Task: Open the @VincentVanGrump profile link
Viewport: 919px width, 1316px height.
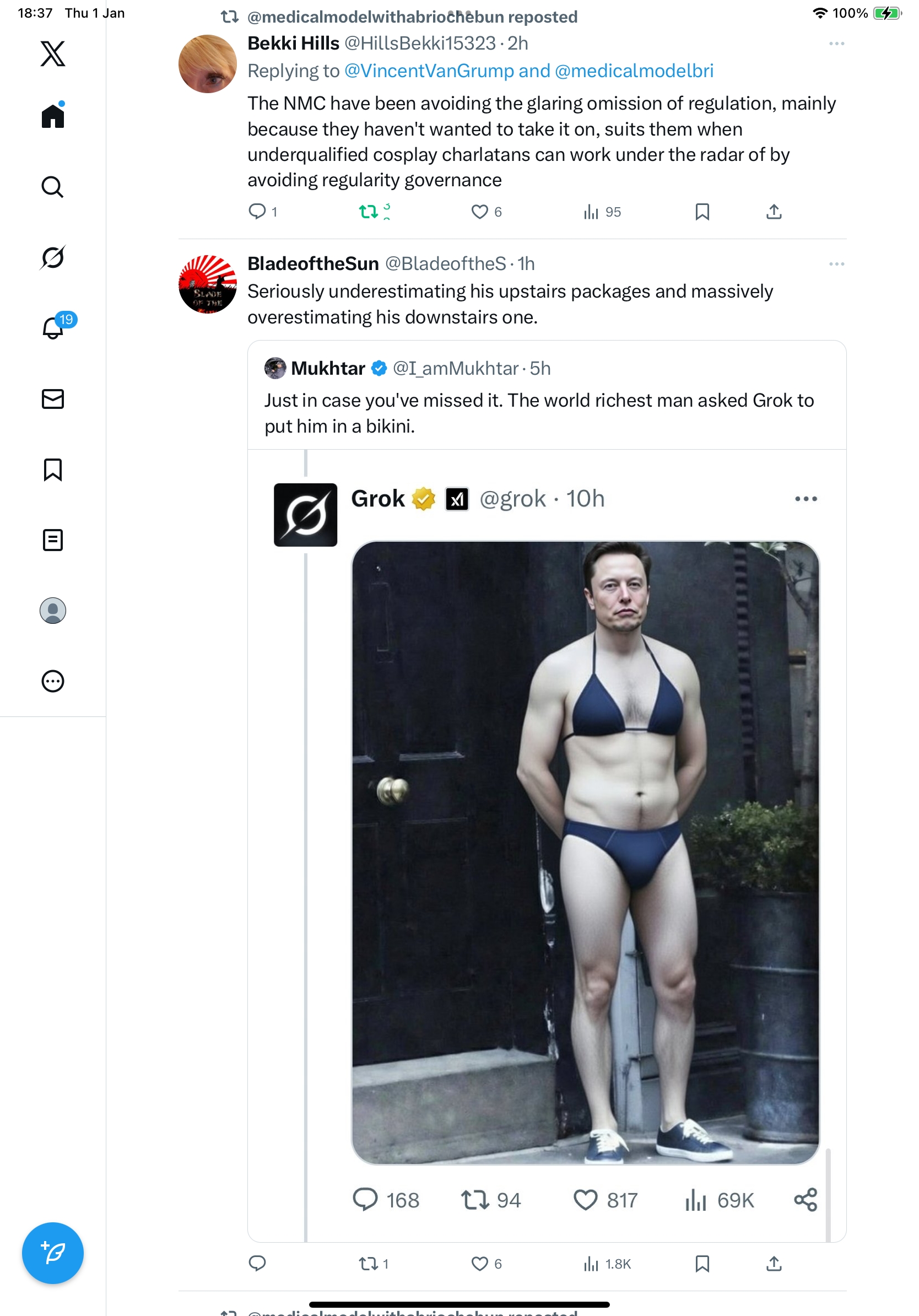Action: [x=429, y=71]
